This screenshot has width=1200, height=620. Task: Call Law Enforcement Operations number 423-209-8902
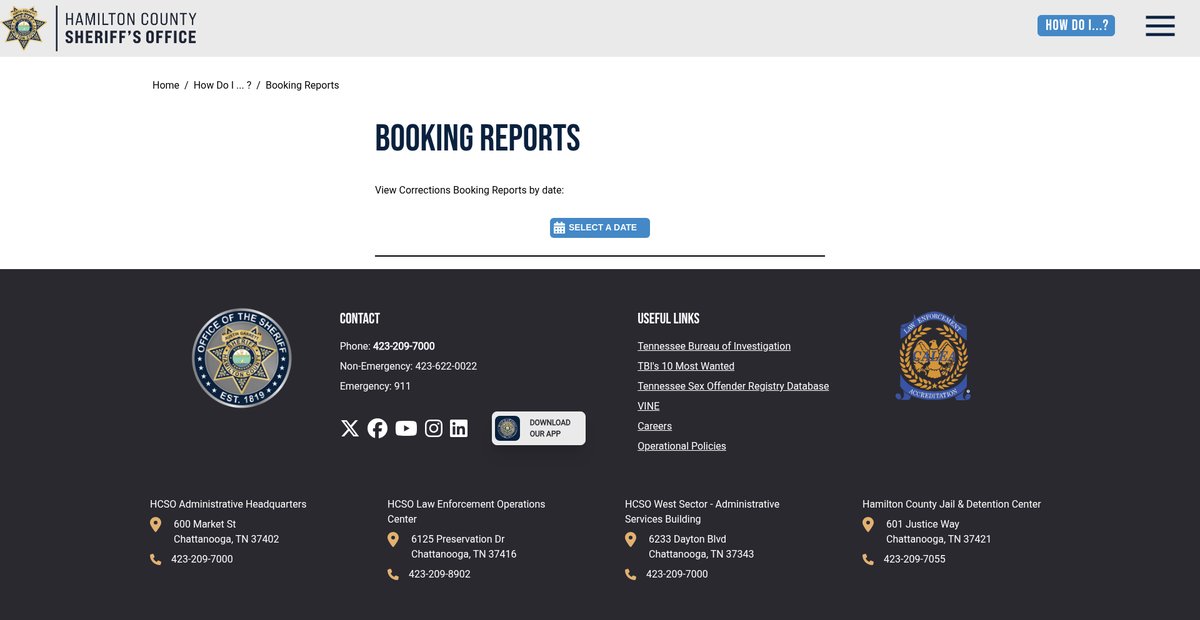coord(440,574)
